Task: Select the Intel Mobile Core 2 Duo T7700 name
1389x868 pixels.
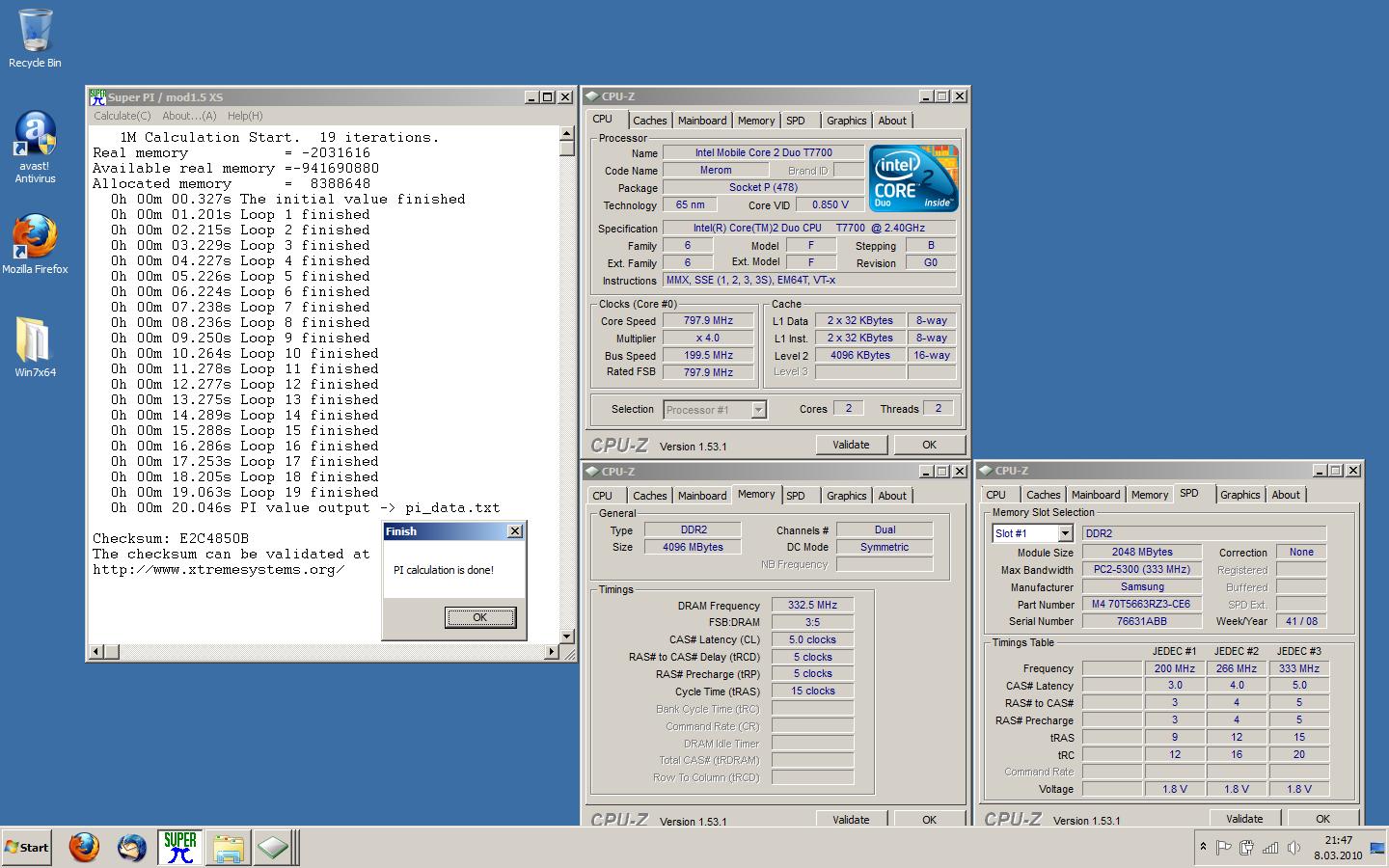Action: point(763,152)
